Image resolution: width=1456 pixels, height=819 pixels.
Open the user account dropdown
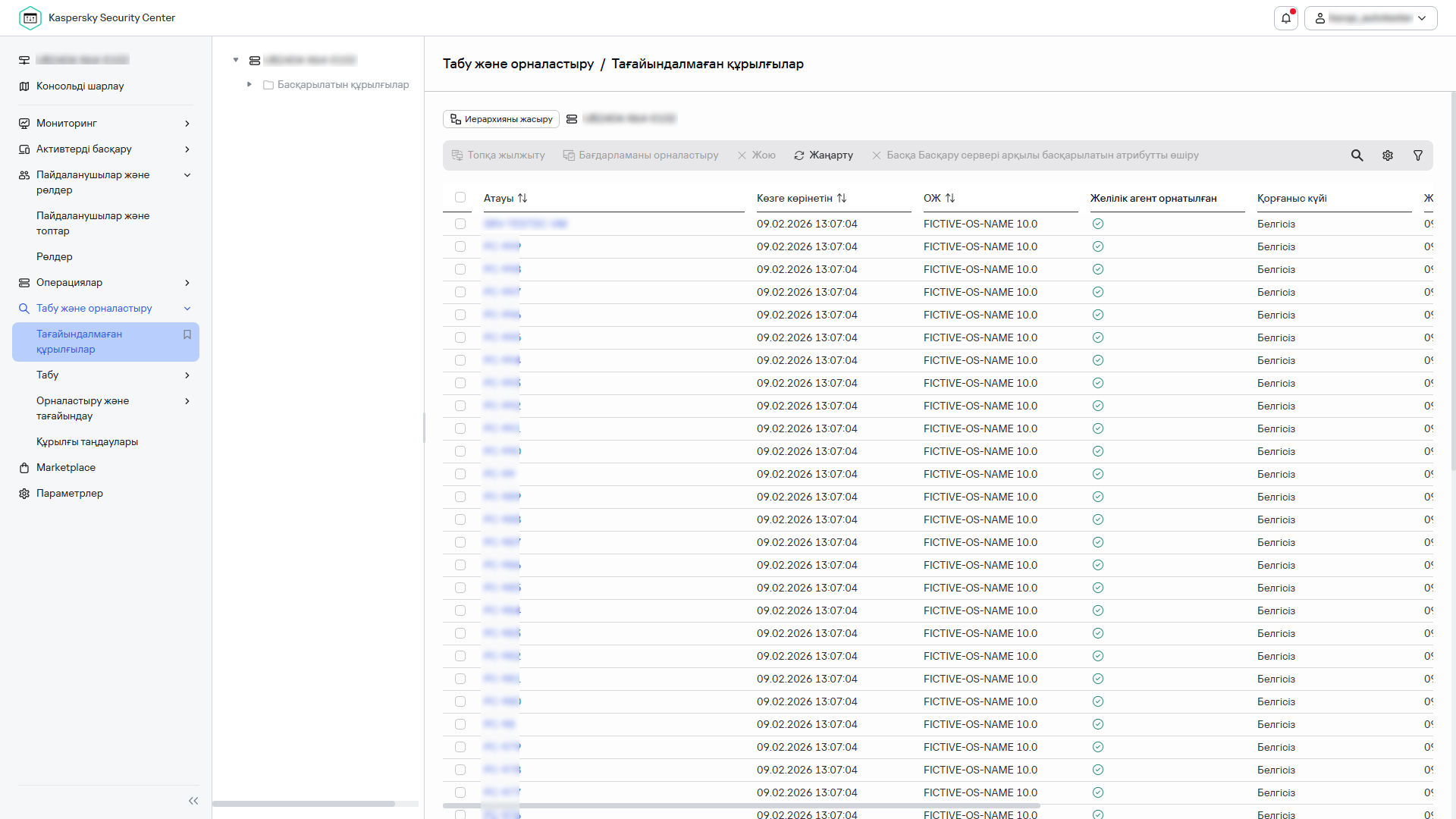[1370, 18]
